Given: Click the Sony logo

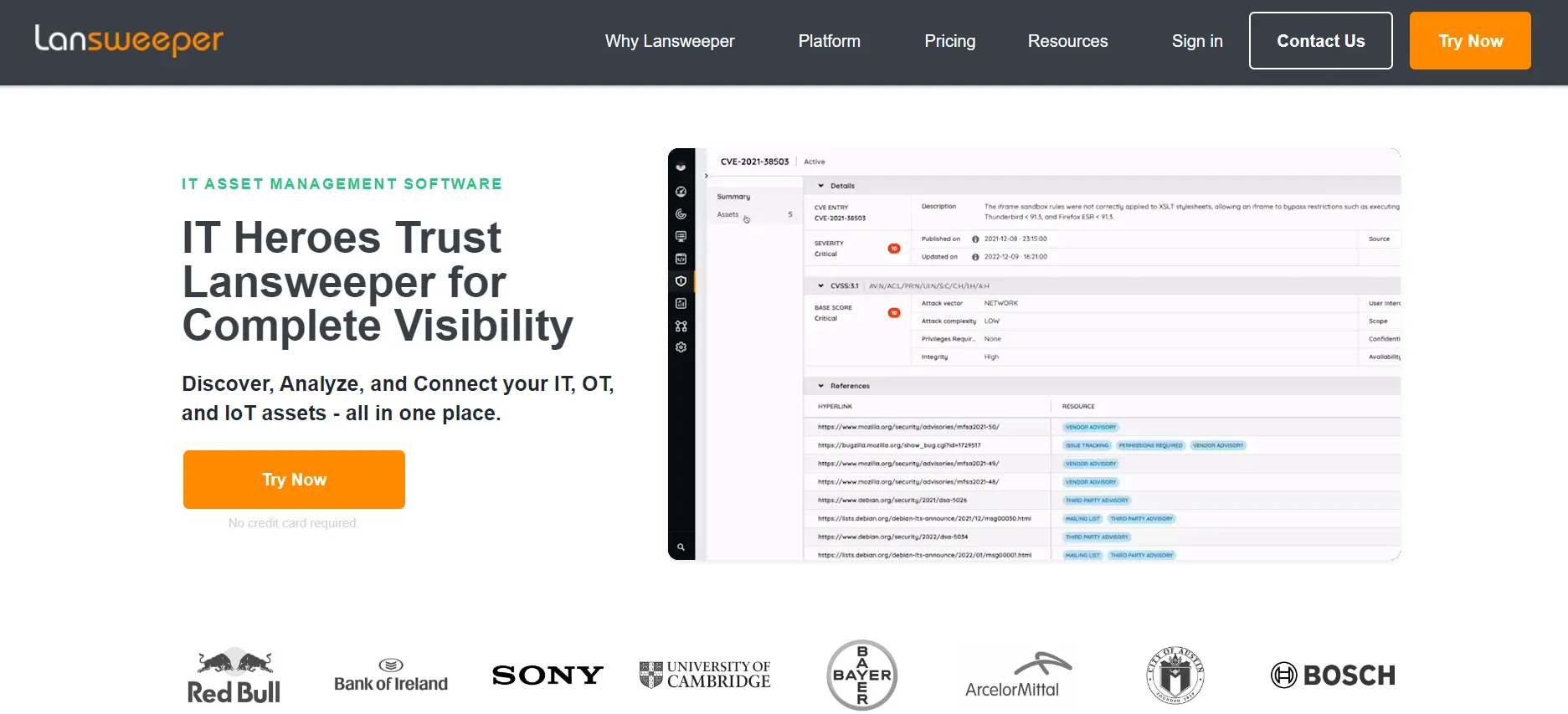Looking at the screenshot, I should click(x=548, y=675).
